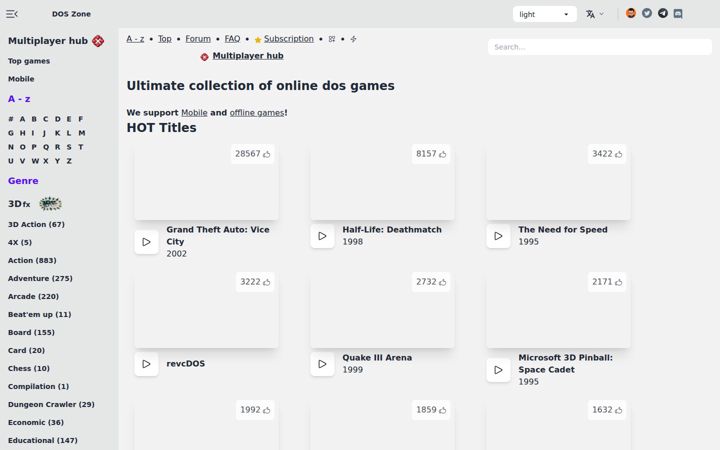Open revcDOS game thumbnail
The height and width of the screenshot is (450, 720).
(x=206, y=310)
